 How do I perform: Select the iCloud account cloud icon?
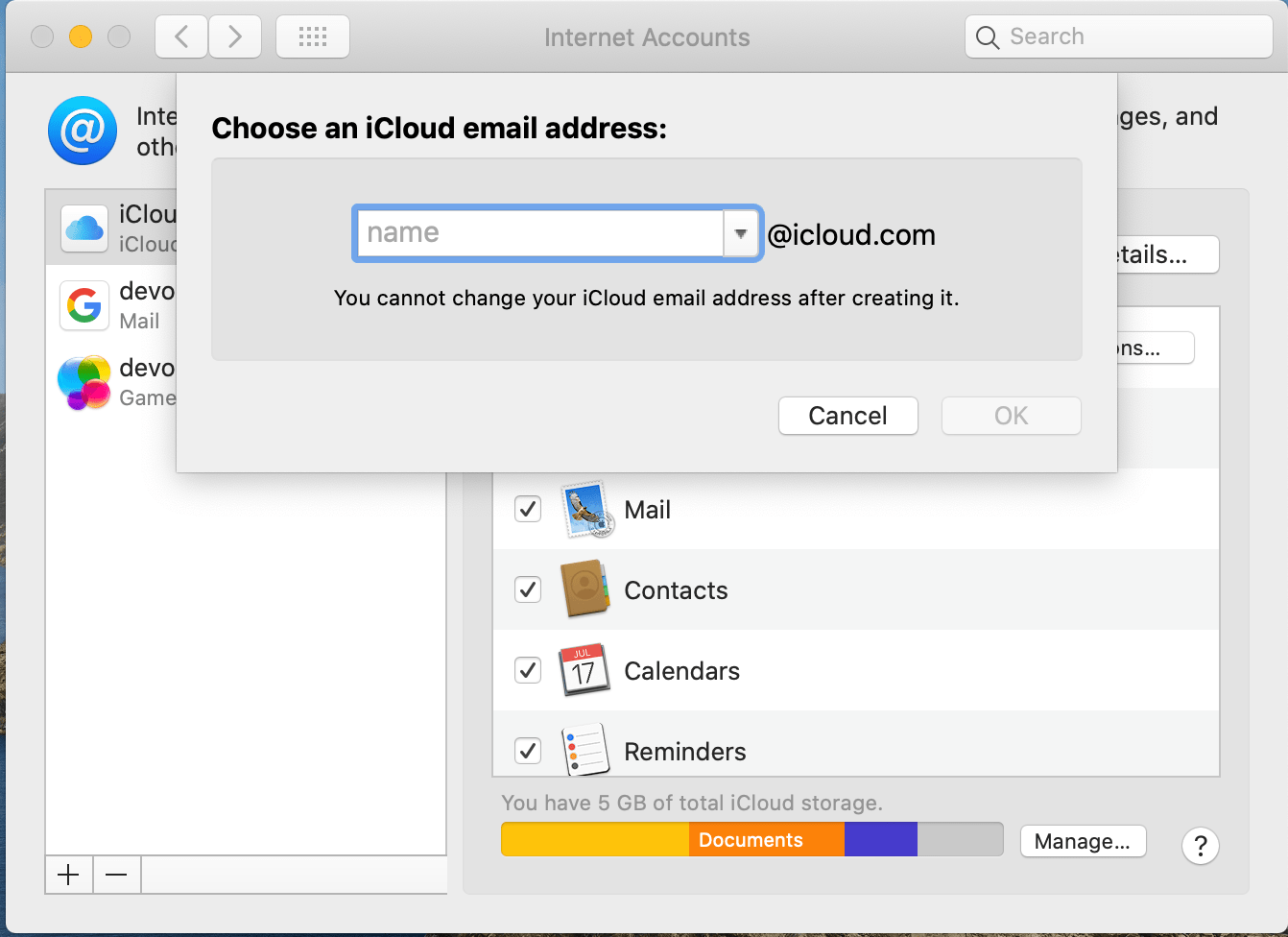[84, 228]
